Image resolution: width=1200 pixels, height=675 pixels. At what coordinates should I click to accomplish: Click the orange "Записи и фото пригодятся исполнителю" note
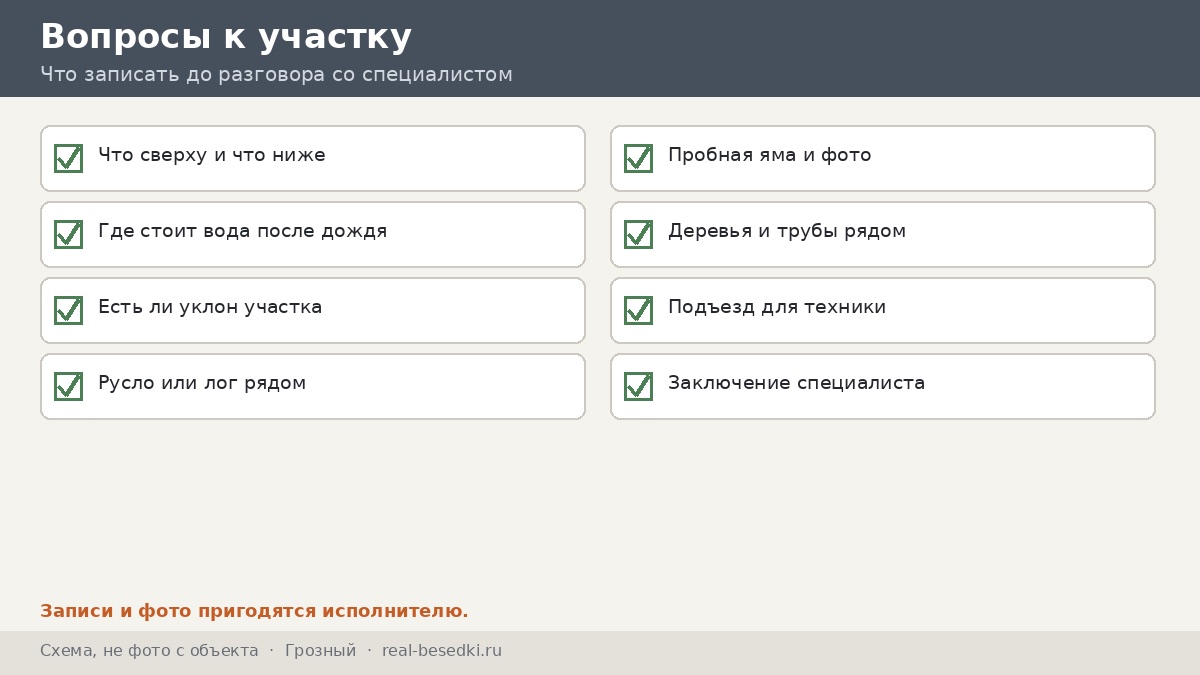[x=254, y=611]
